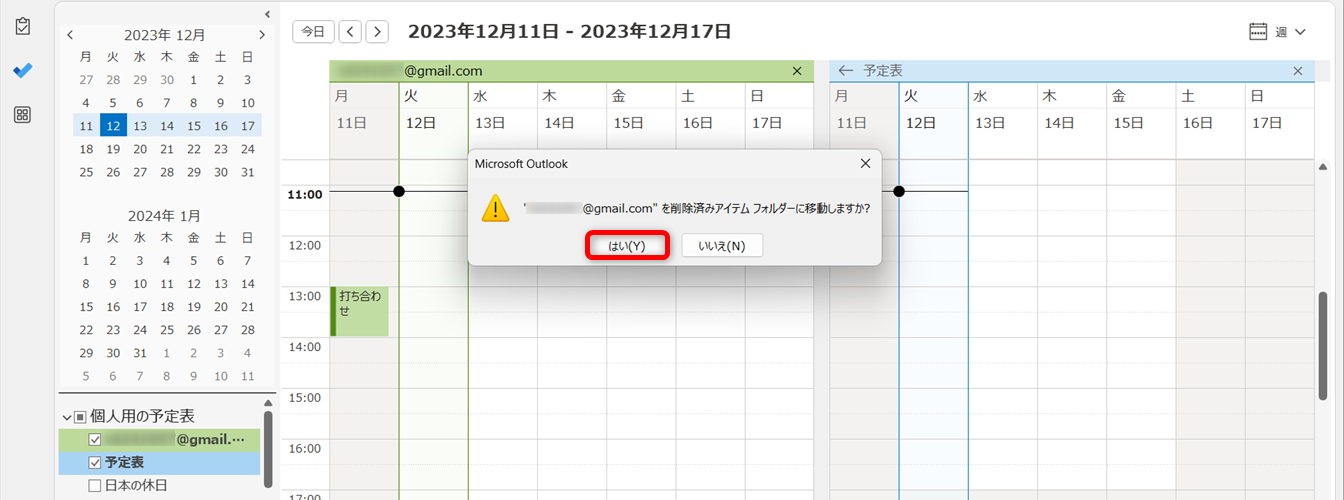The image size is (1344, 500).
Task: Collapse the folder pane with top arrow
Action: [267, 14]
